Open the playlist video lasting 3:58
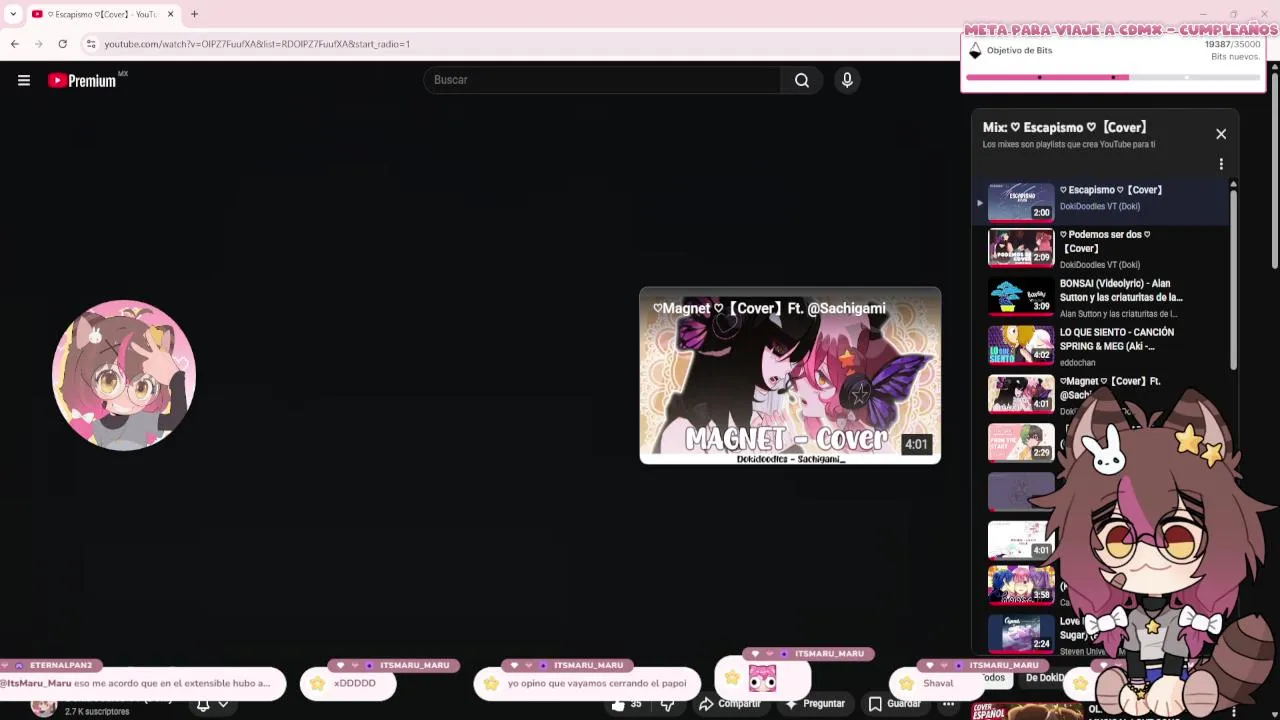Screen dimensions: 1280x720 [x=1021, y=585]
